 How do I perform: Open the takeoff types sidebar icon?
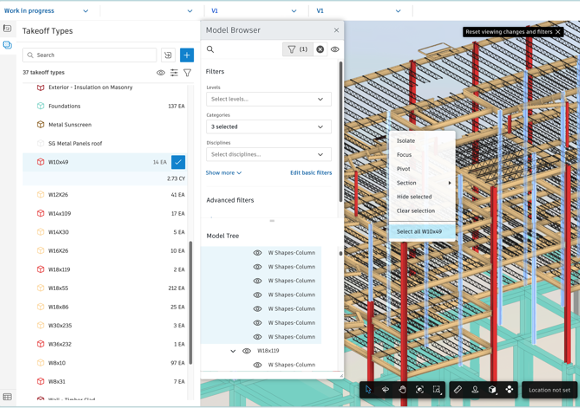pos(7,45)
